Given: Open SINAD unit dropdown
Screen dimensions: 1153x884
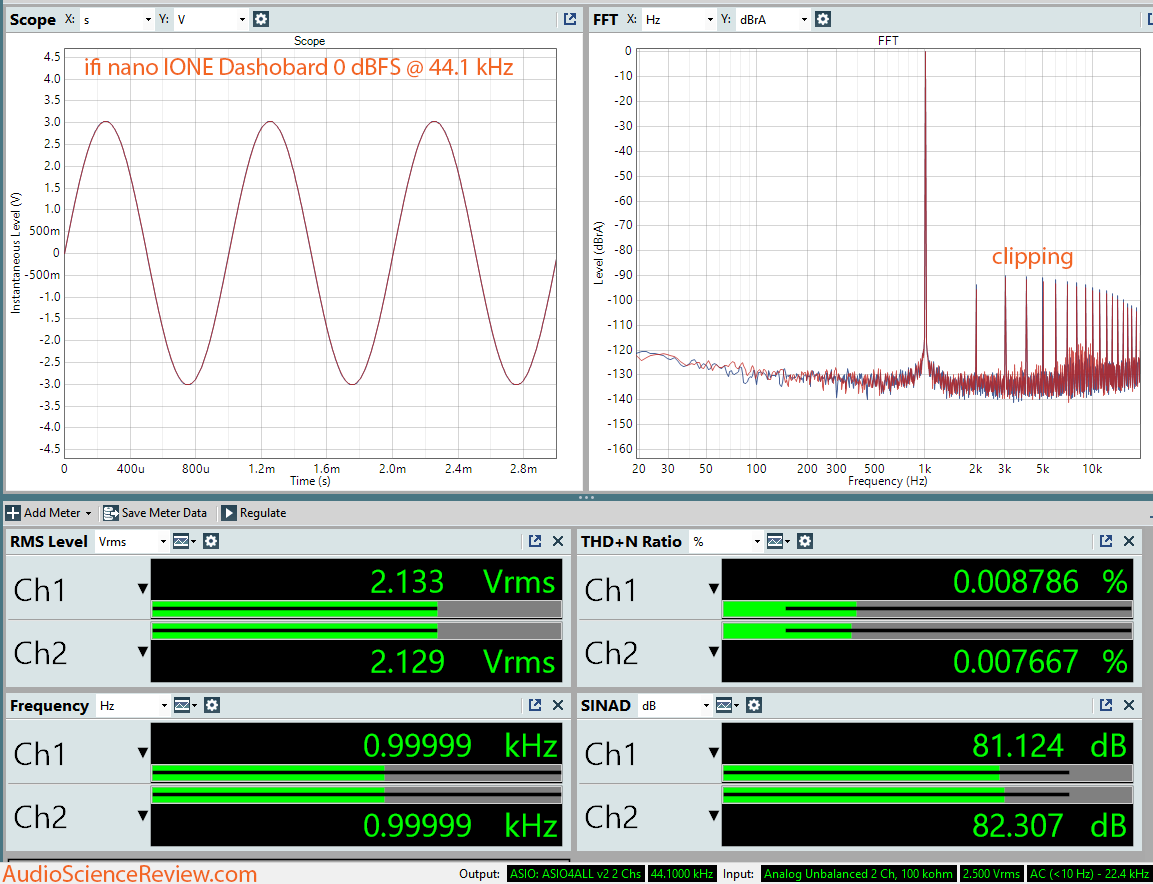Looking at the screenshot, I should pos(675,705).
